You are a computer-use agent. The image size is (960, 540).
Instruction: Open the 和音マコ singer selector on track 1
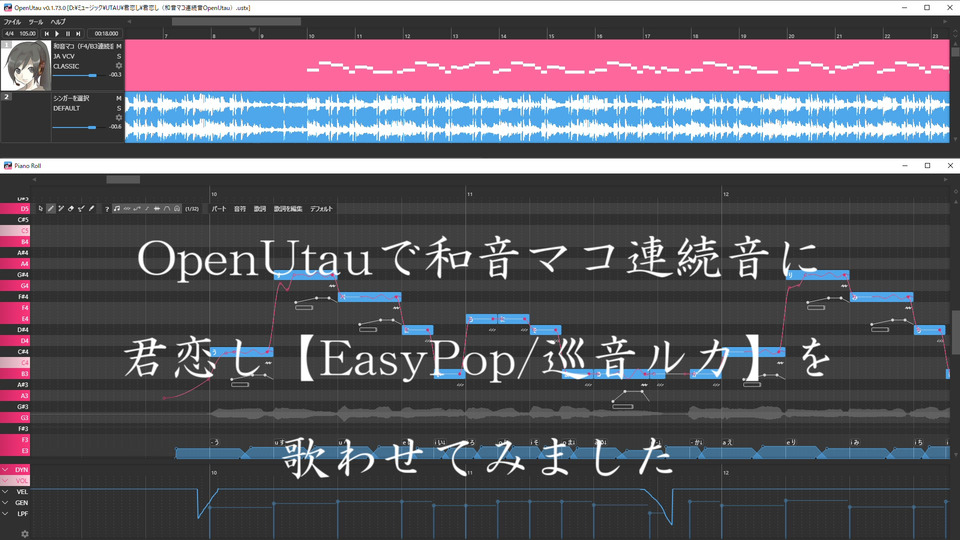pyautogui.click(x=83, y=46)
